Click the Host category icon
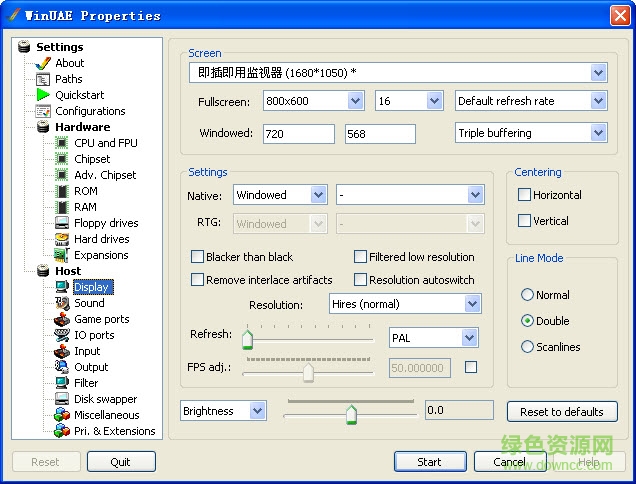The width and height of the screenshot is (636, 484). click(43, 271)
